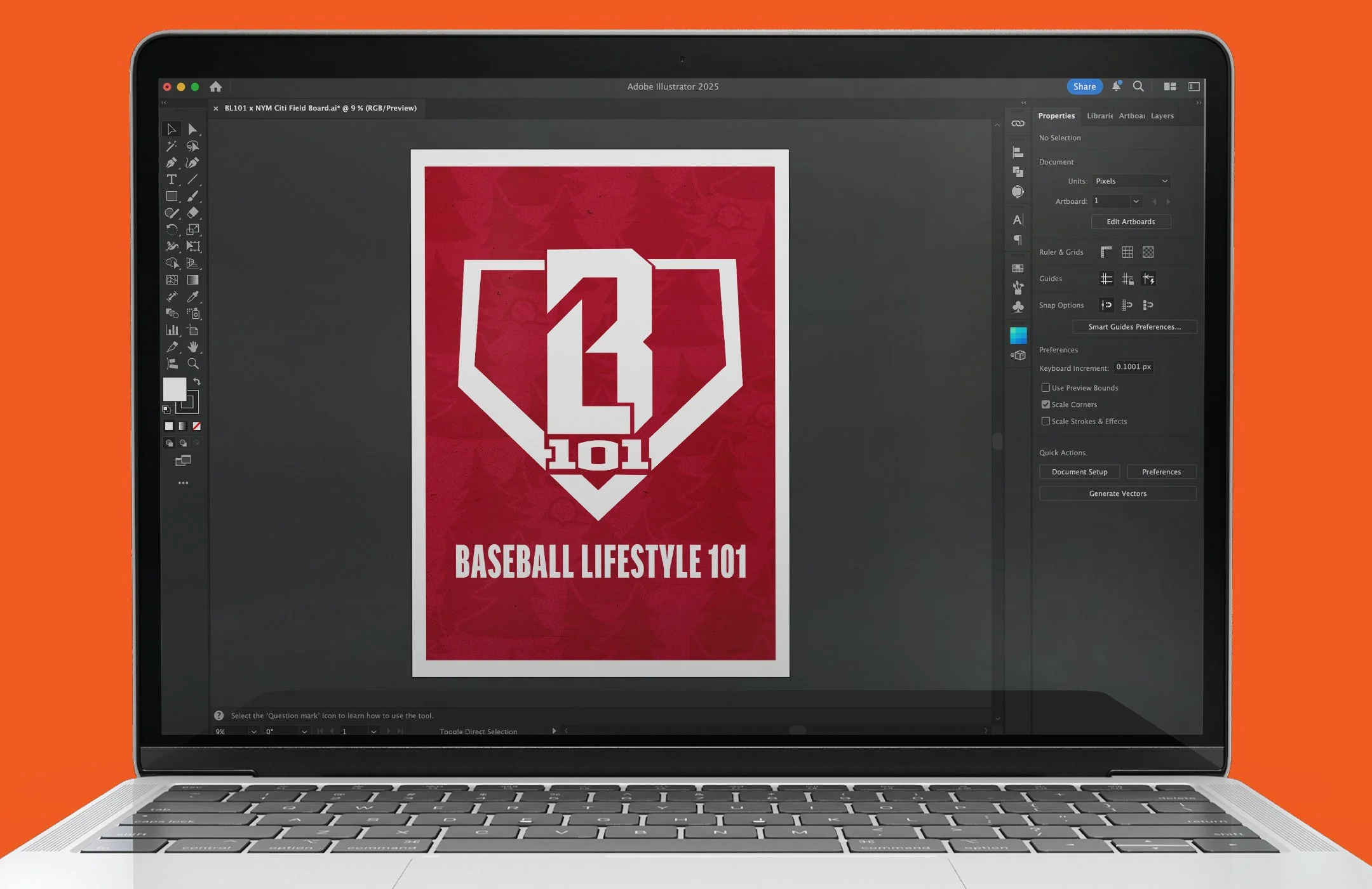The width and height of the screenshot is (1372, 889).
Task: Enable Scale Strokes & Effects checkbox
Action: click(1046, 421)
